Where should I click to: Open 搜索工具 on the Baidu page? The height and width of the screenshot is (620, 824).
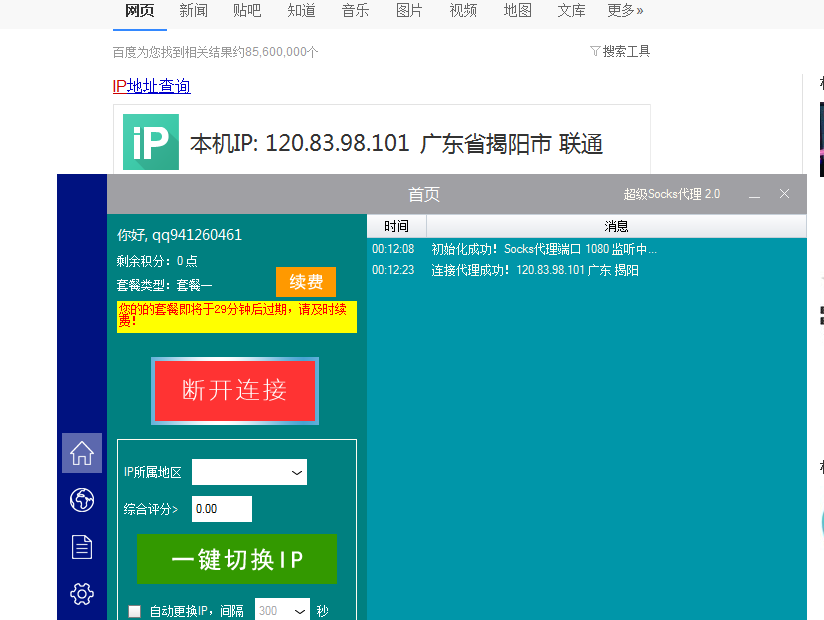tap(626, 51)
